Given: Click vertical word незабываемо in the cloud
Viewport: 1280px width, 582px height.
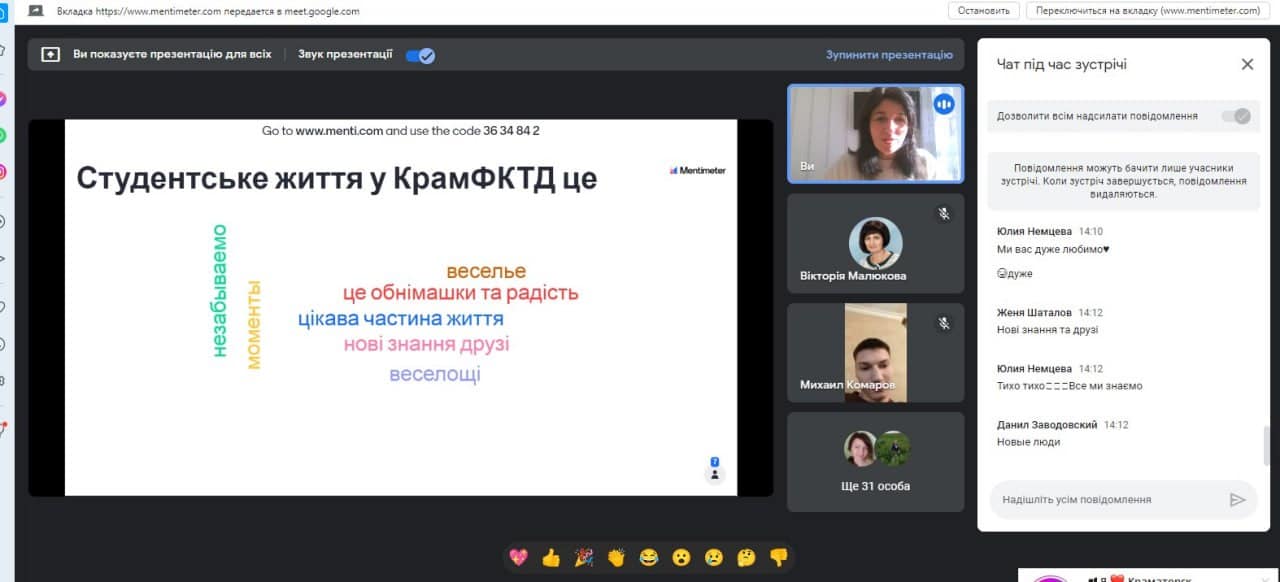Looking at the screenshot, I should 219,291.
